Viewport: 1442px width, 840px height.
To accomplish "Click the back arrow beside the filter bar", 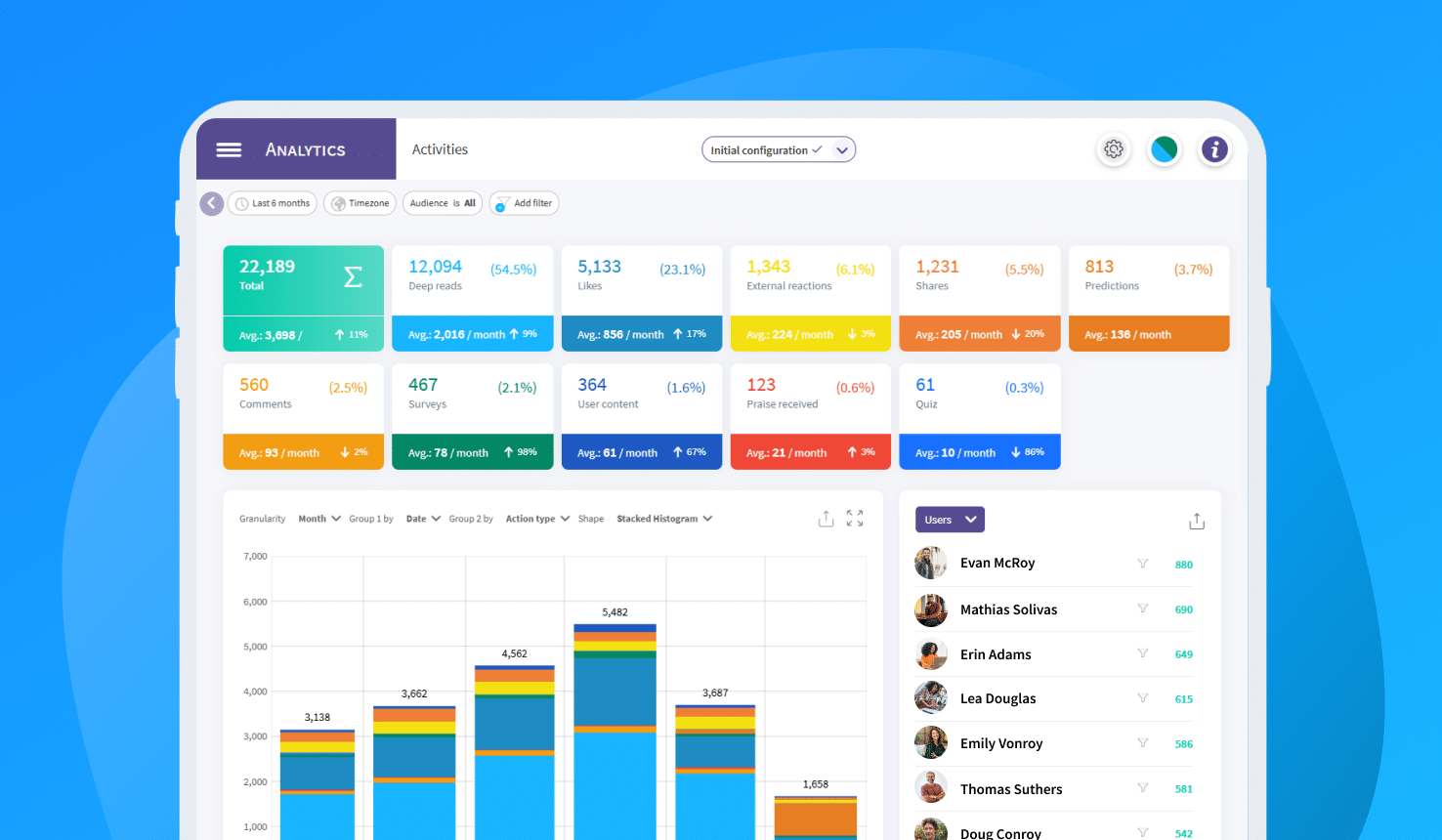I will 211,203.
